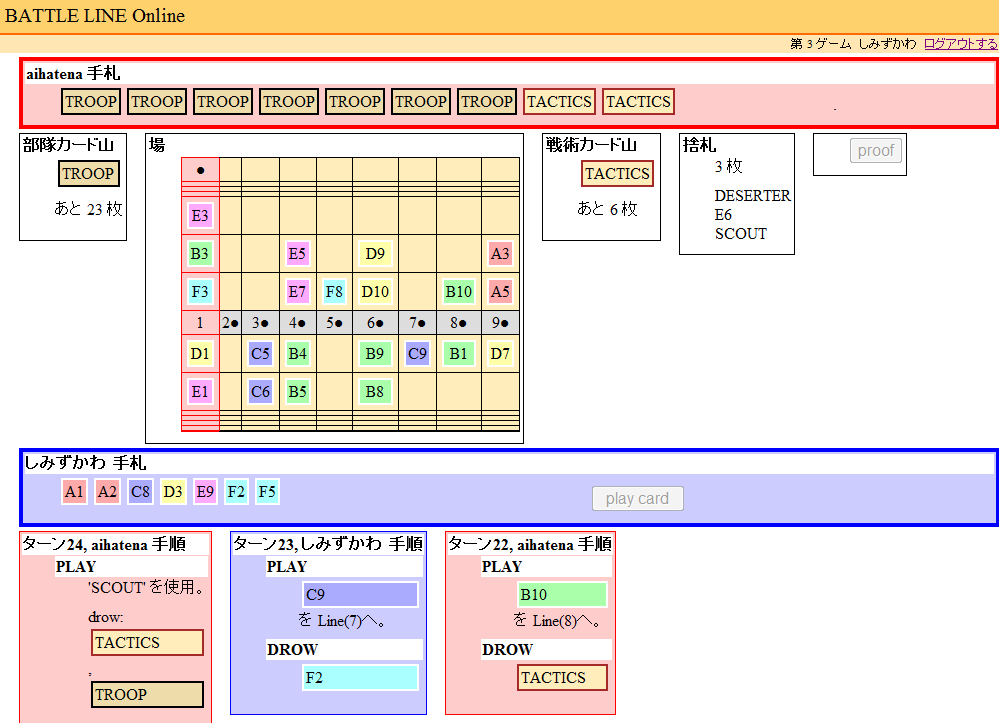Click the A5 card on the field
The image size is (999, 723).
click(x=500, y=292)
